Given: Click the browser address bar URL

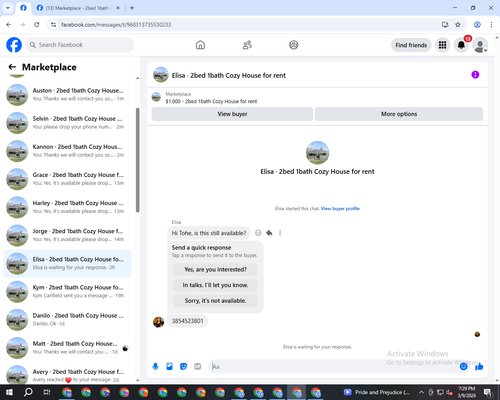Looking at the screenshot, I should click(116, 25).
